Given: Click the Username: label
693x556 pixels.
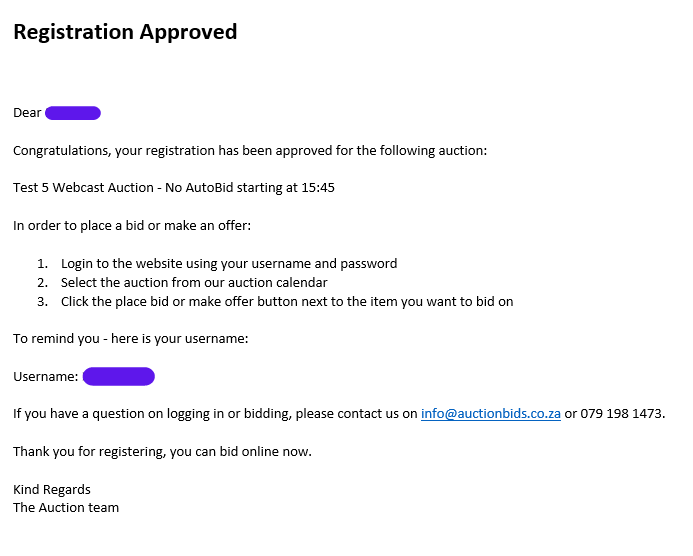Looking at the screenshot, I should 46,377.
